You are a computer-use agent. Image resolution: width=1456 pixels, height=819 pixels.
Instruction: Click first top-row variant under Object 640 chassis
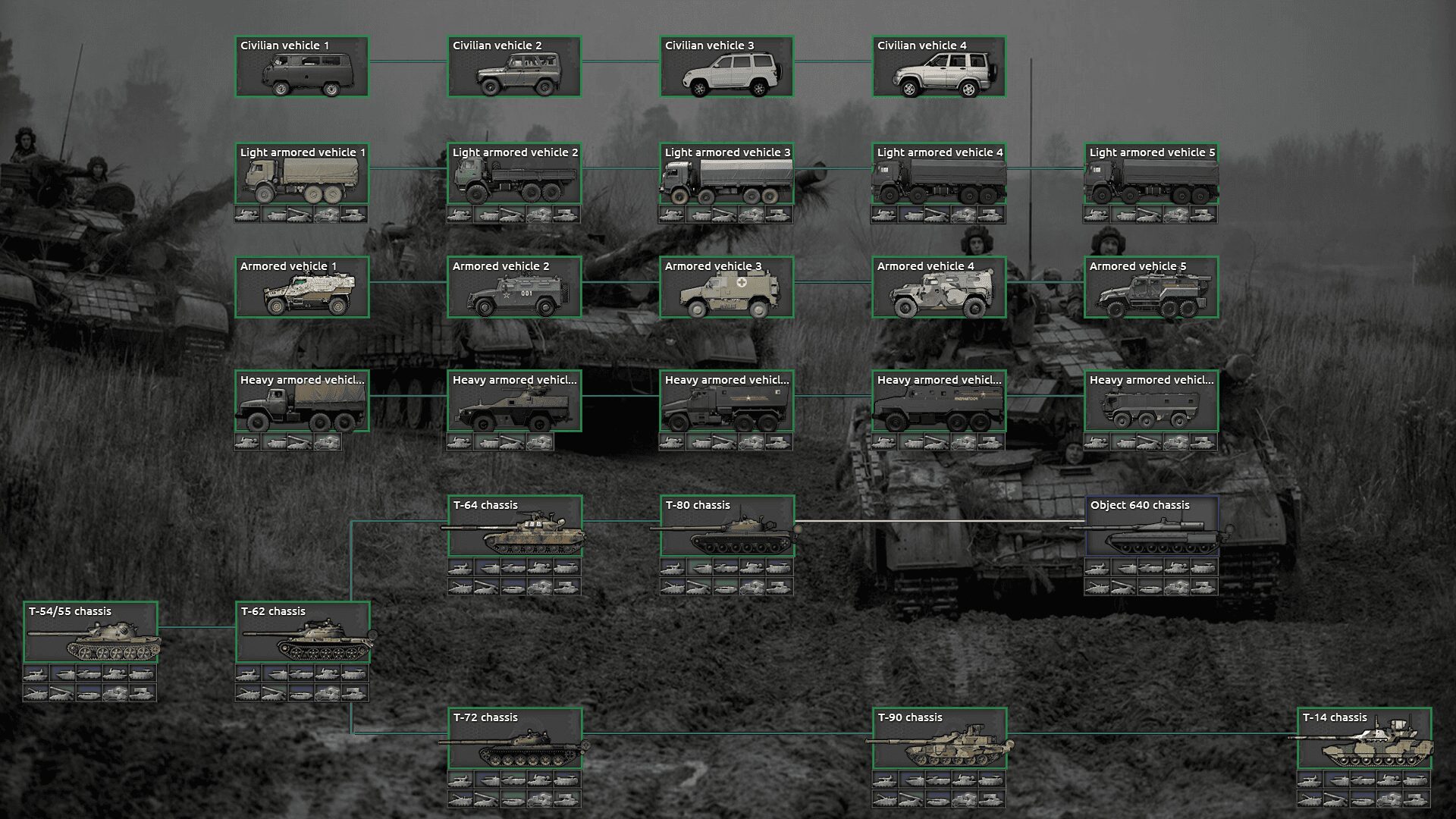pos(1097,566)
